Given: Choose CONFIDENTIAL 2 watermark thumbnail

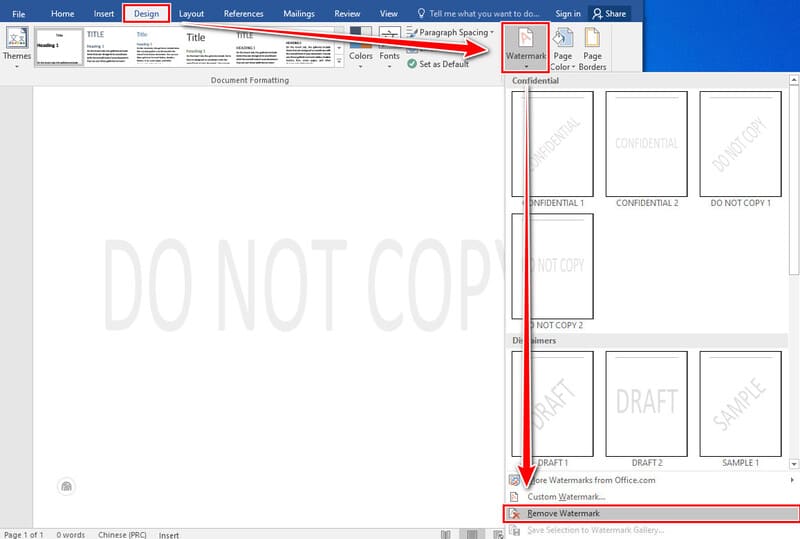Looking at the screenshot, I should pyautogui.click(x=646, y=143).
